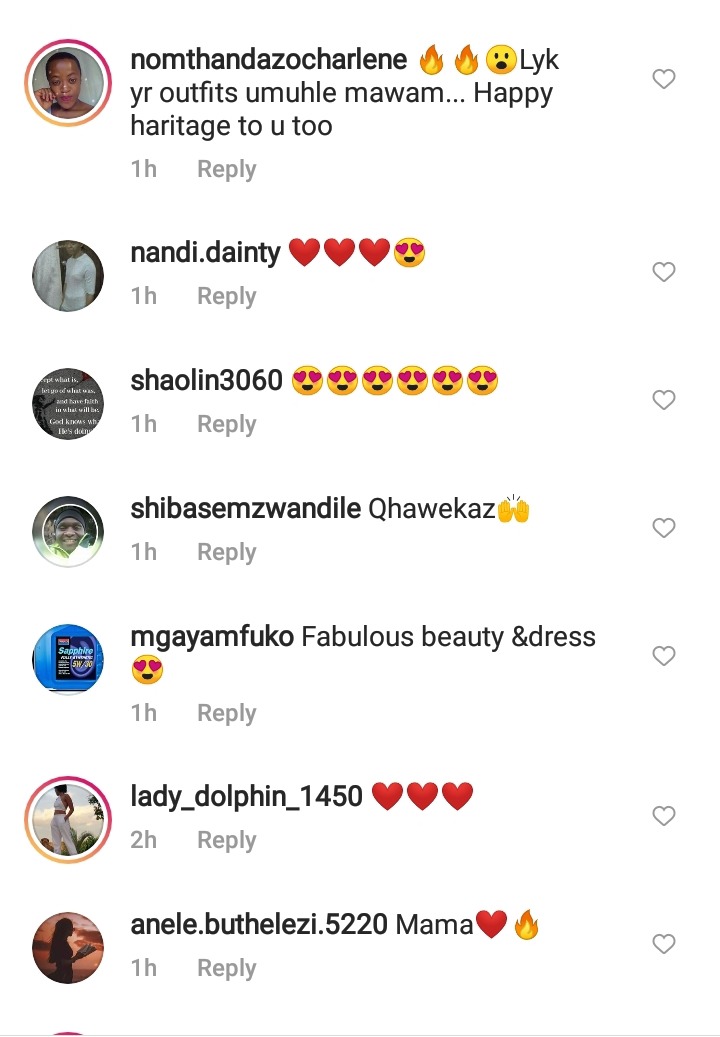Tap the heart icon on nandi.dainty's comment
The width and height of the screenshot is (720, 1037).
663,271
